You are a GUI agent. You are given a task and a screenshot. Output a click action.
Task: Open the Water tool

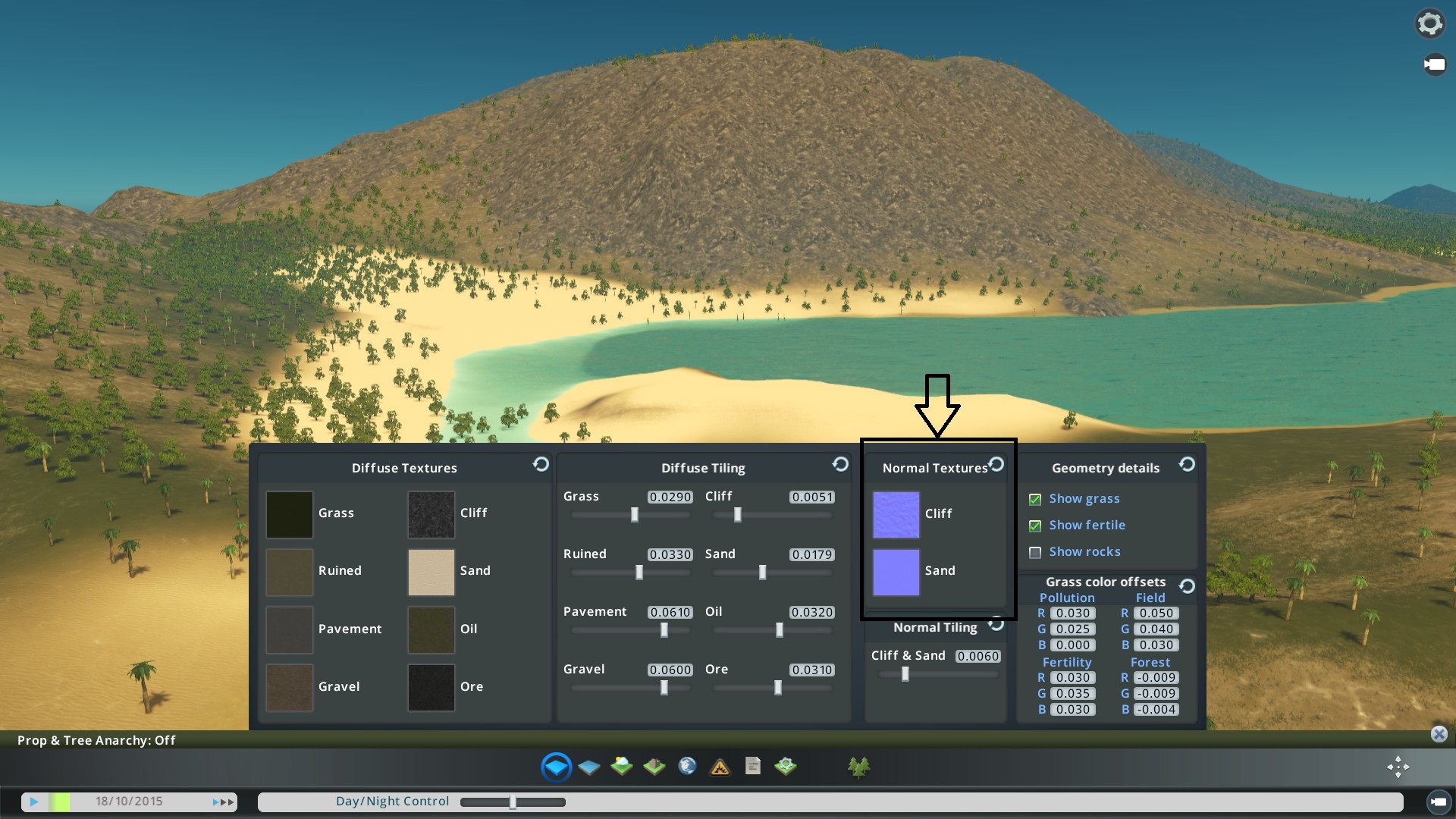coord(589,767)
